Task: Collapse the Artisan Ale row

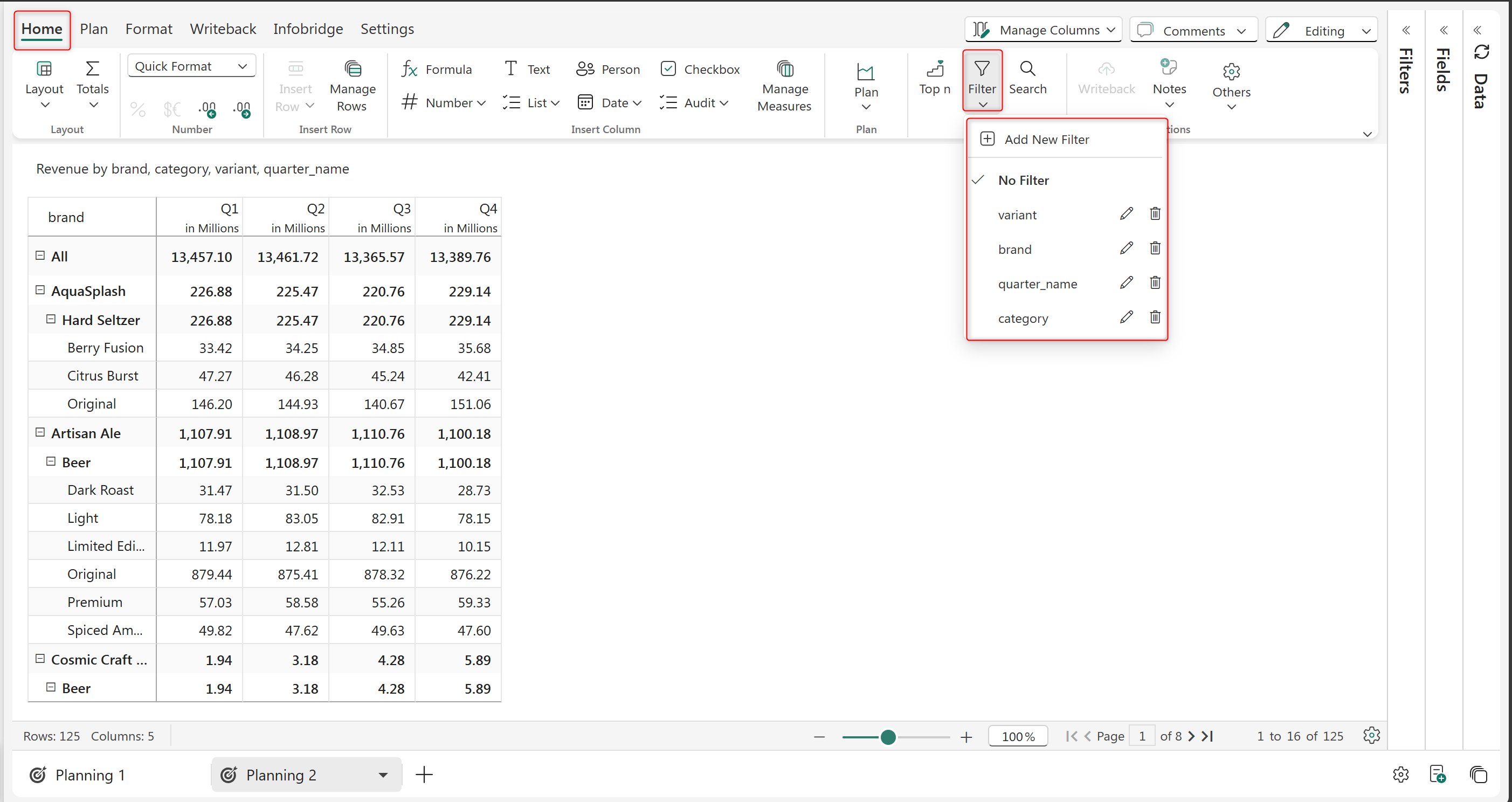Action: pos(40,432)
